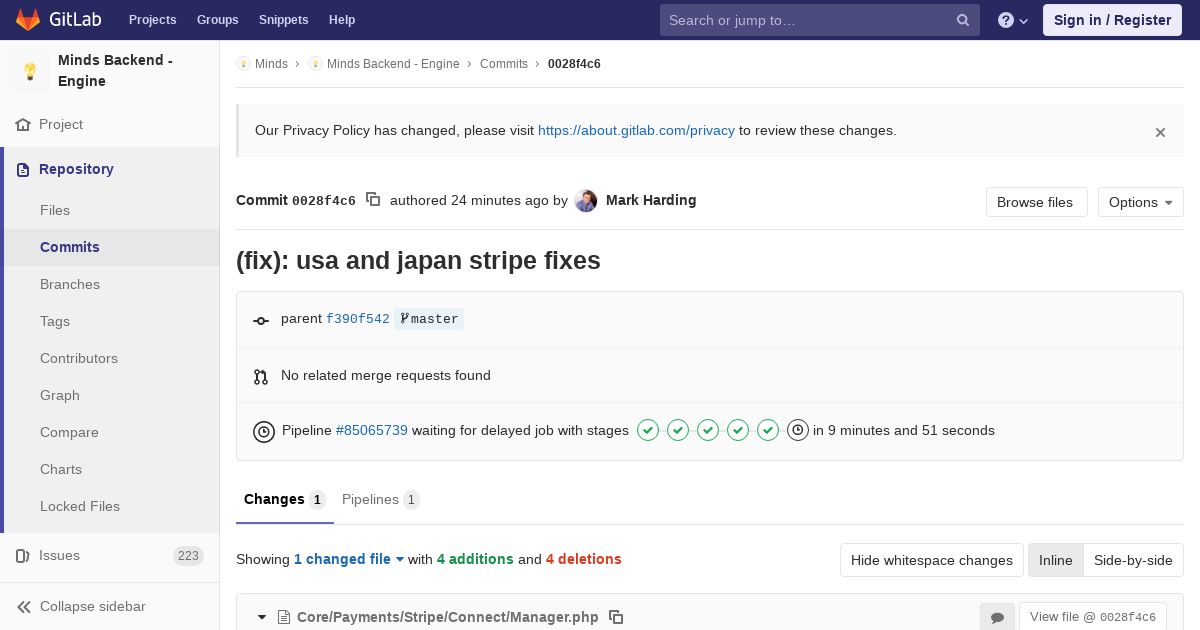1200x630 pixels.
Task: Click Sign in / Register button
Action: pyautogui.click(x=1112, y=20)
